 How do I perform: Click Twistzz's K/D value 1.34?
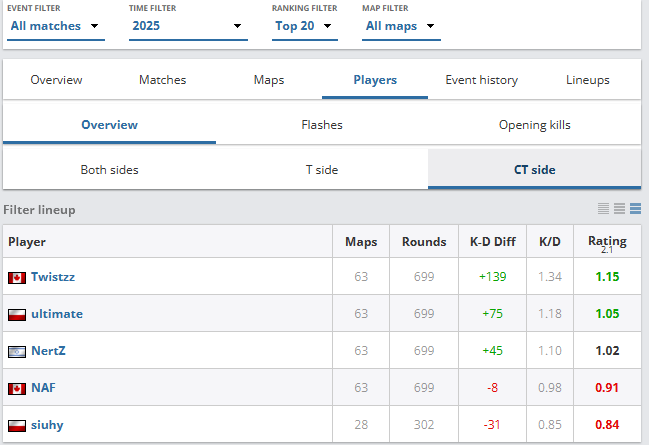tap(550, 277)
